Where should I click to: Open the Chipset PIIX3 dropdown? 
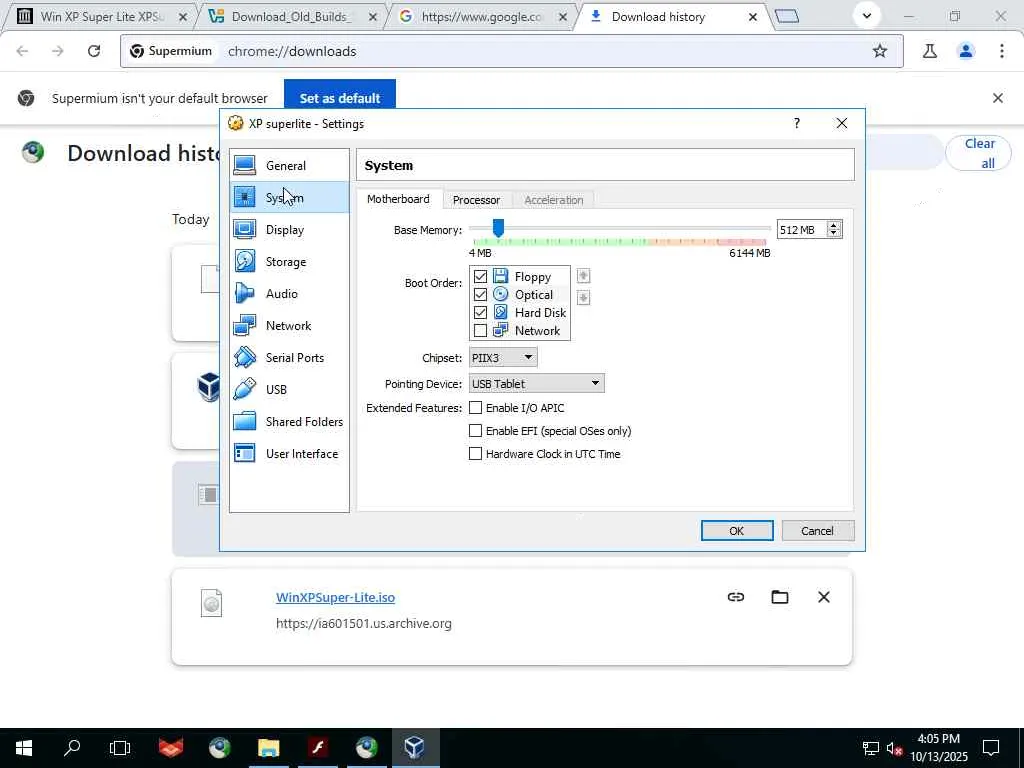point(503,357)
